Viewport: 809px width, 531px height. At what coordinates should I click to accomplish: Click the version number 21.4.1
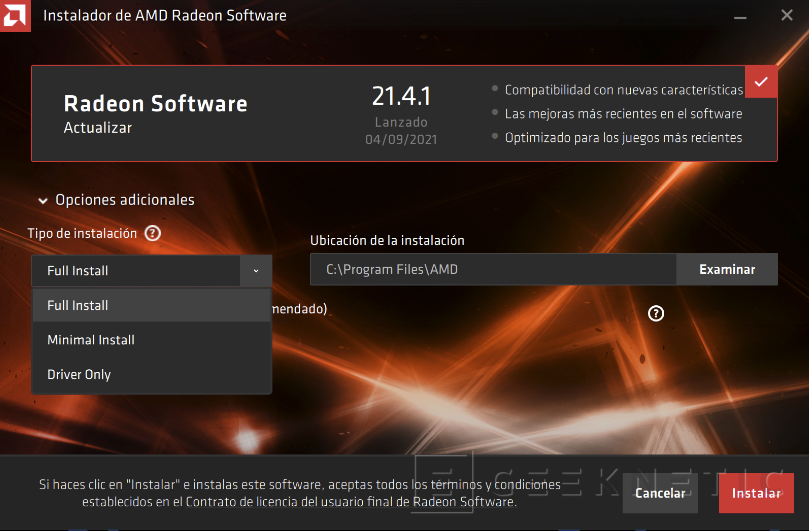tap(400, 97)
